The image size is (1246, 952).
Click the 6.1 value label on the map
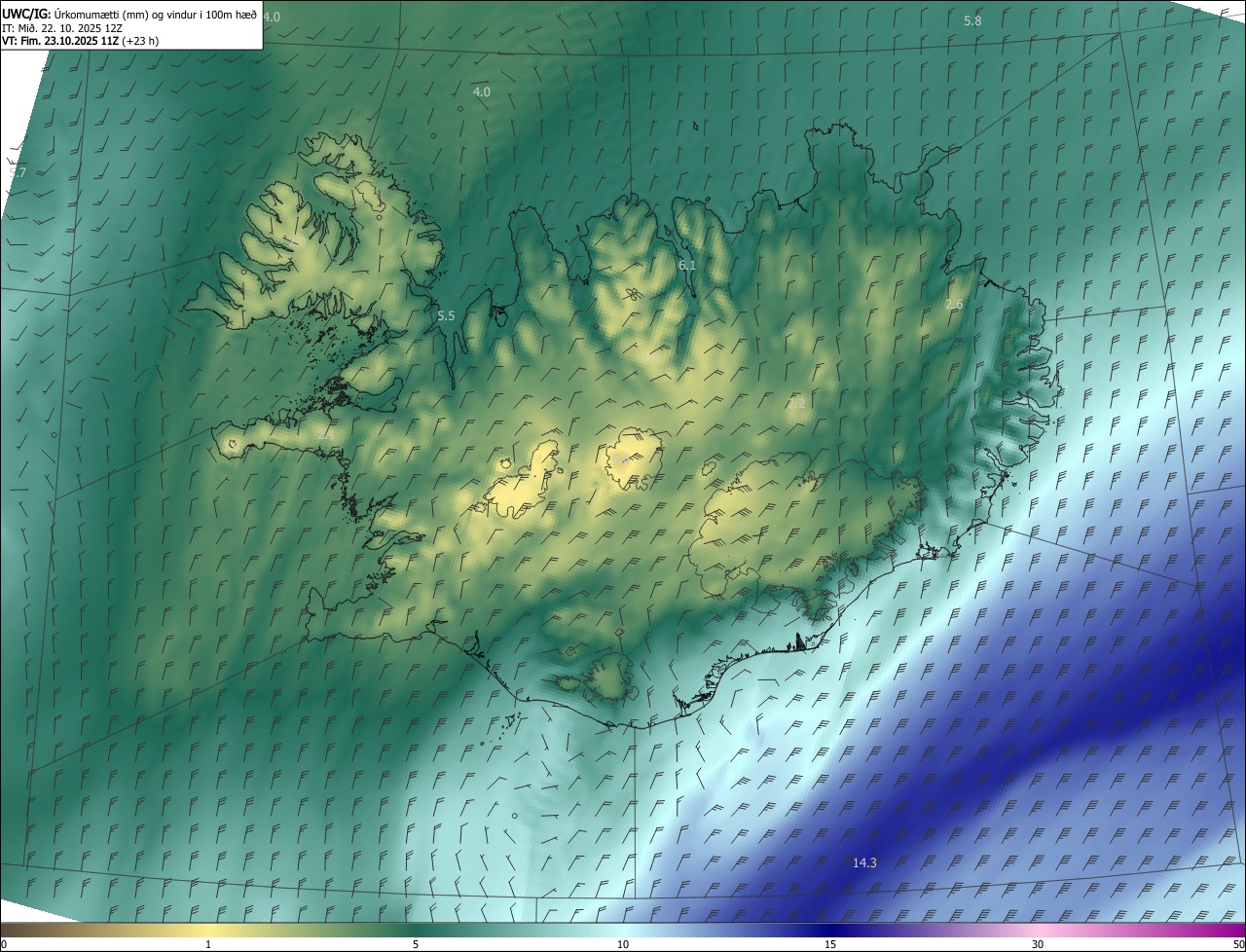[x=687, y=265]
